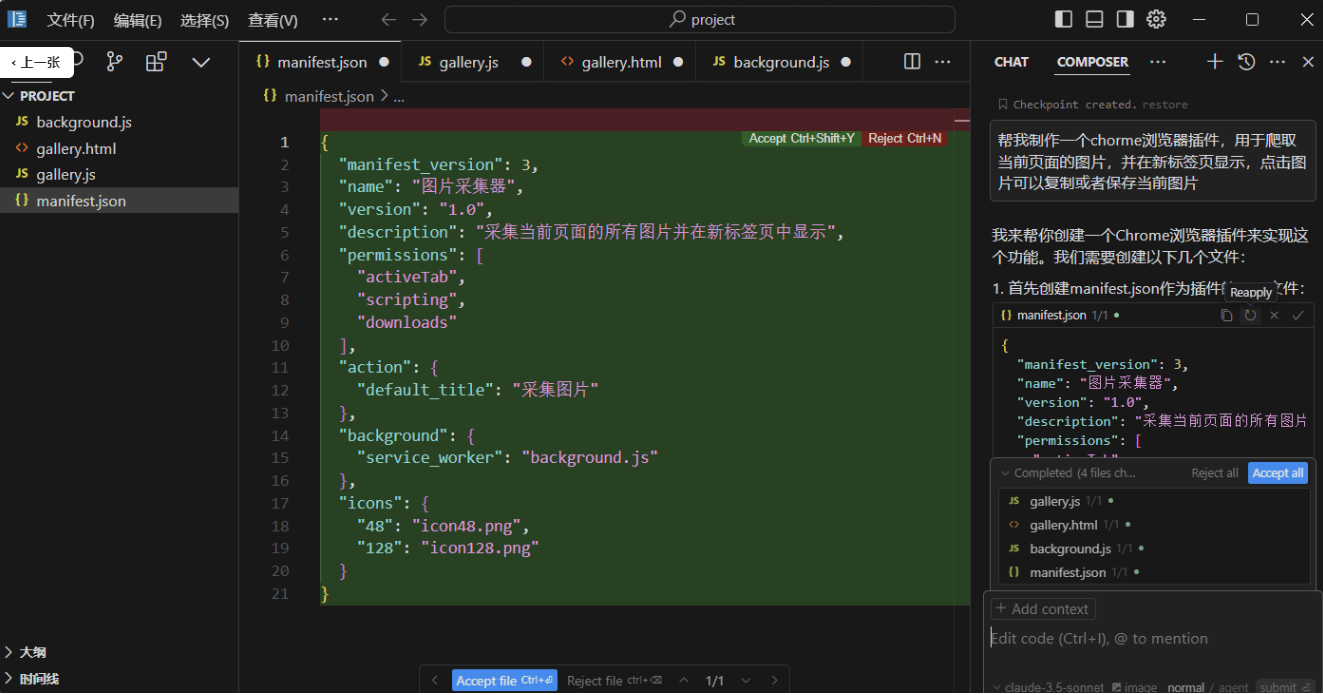Open the VS Code application menu icon
This screenshot has width=1323, height=695.
[x=17, y=19]
